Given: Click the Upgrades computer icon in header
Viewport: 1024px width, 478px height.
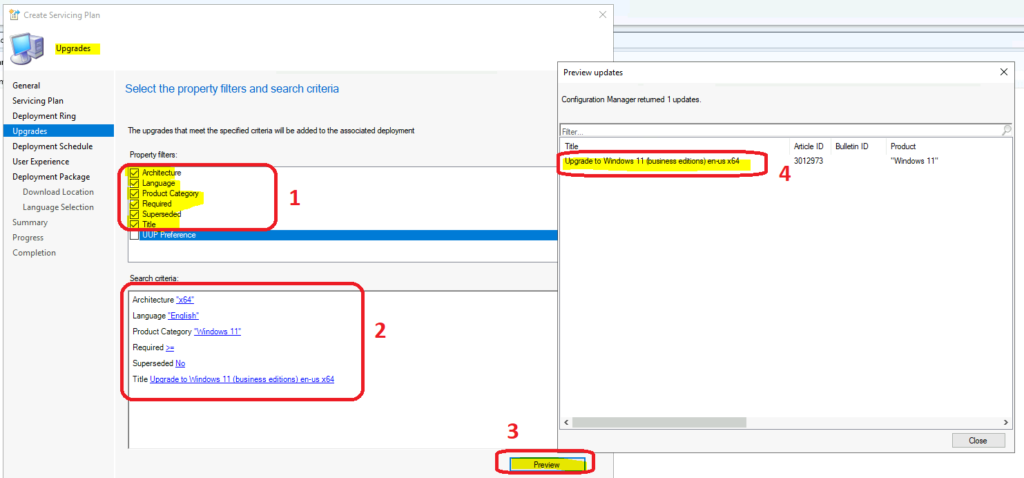Looking at the screenshot, I should point(29,50).
